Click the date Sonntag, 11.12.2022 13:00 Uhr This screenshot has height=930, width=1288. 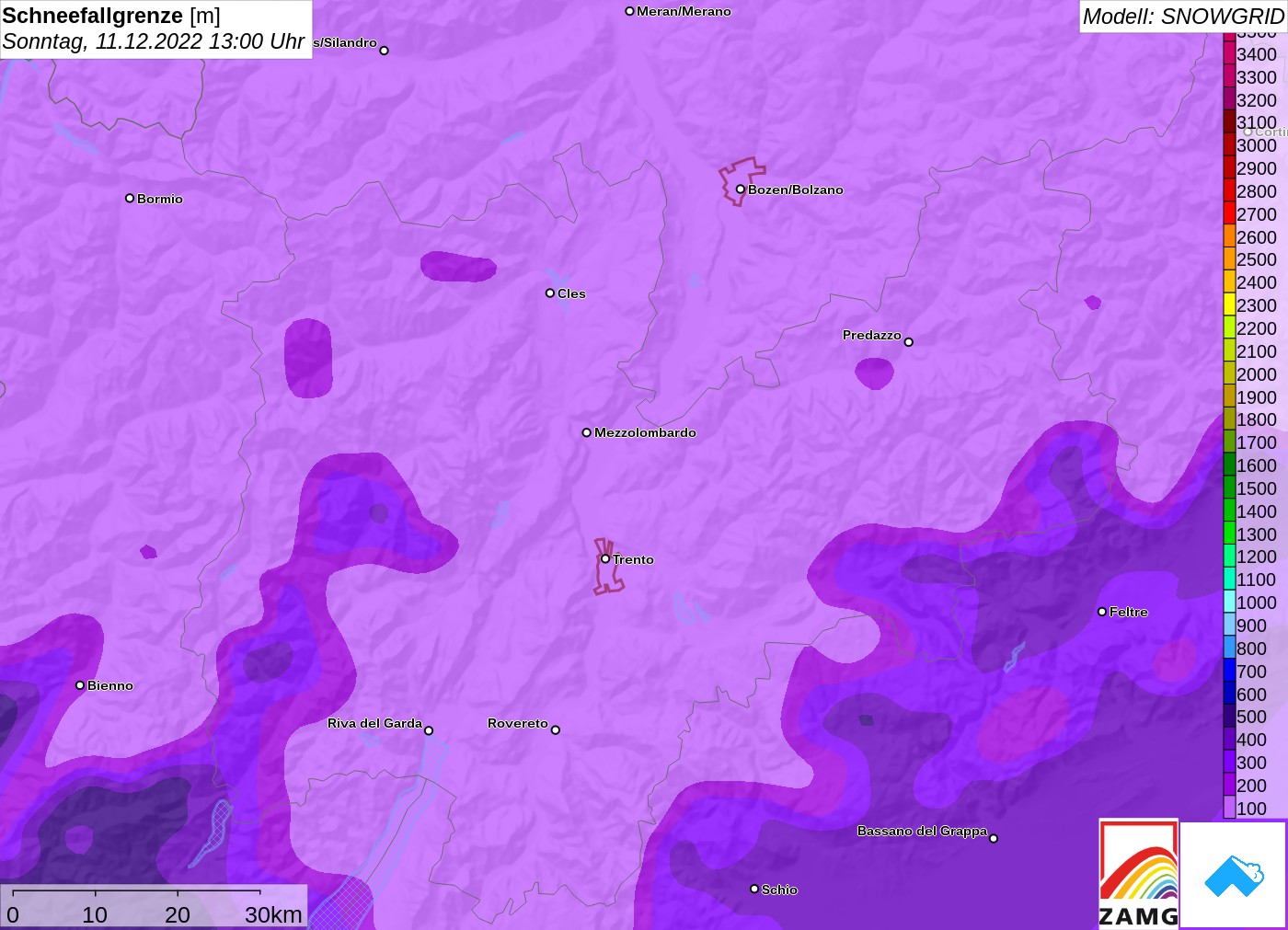pos(153,41)
